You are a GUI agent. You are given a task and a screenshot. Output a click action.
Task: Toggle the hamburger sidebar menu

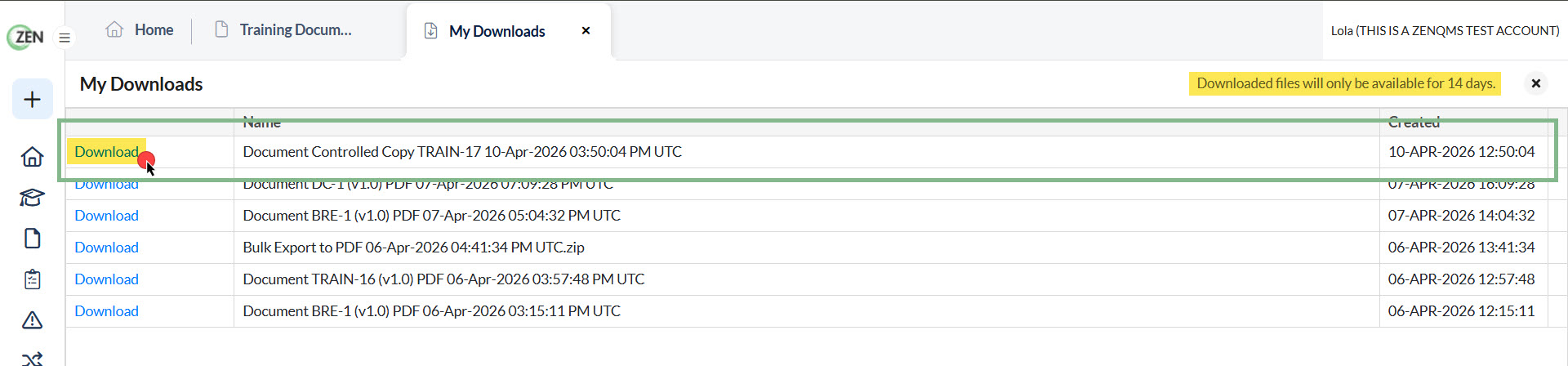click(65, 38)
